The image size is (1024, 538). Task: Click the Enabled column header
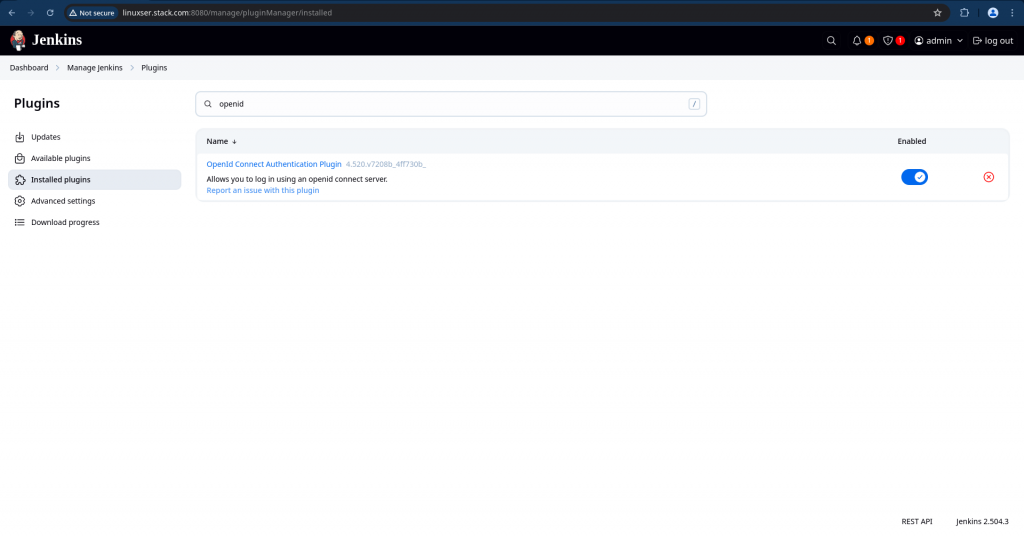pyautogui.click(x=912, y=141)
